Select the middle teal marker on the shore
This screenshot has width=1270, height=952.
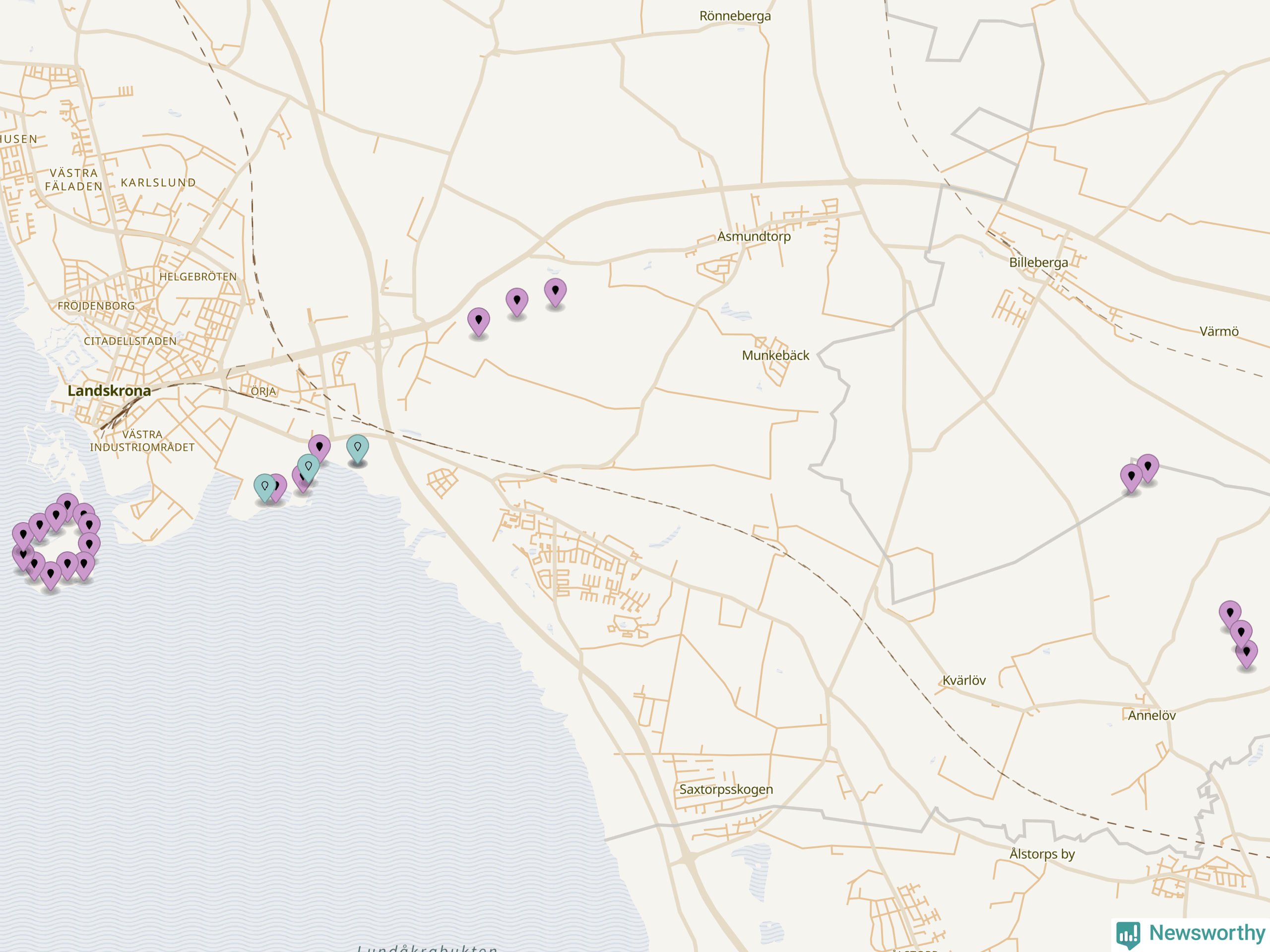[x=308, y=469]
